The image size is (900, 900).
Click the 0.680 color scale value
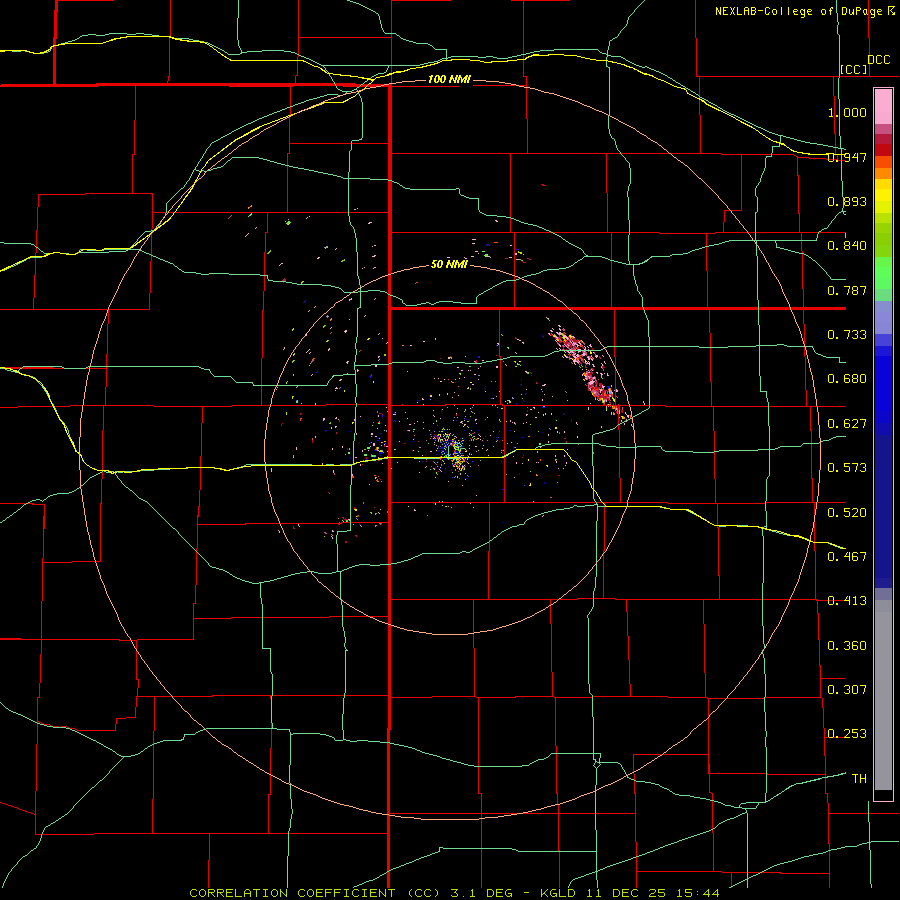pyautogui.click(x=847, y=379)
